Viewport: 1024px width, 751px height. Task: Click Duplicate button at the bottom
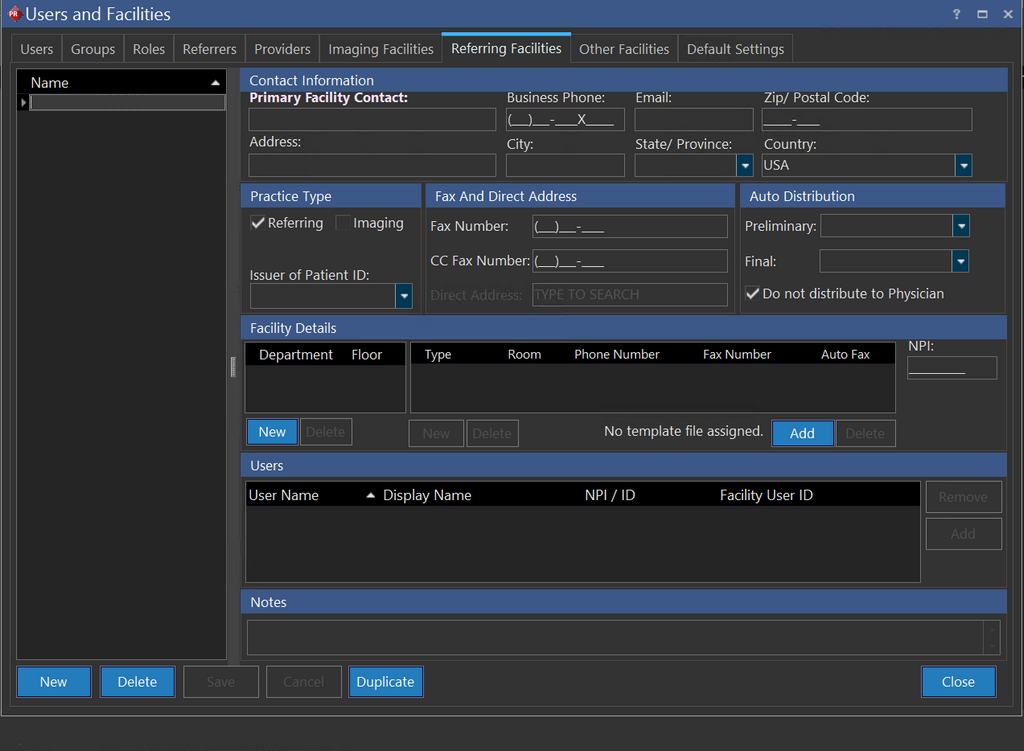click(x=385, y=682)
